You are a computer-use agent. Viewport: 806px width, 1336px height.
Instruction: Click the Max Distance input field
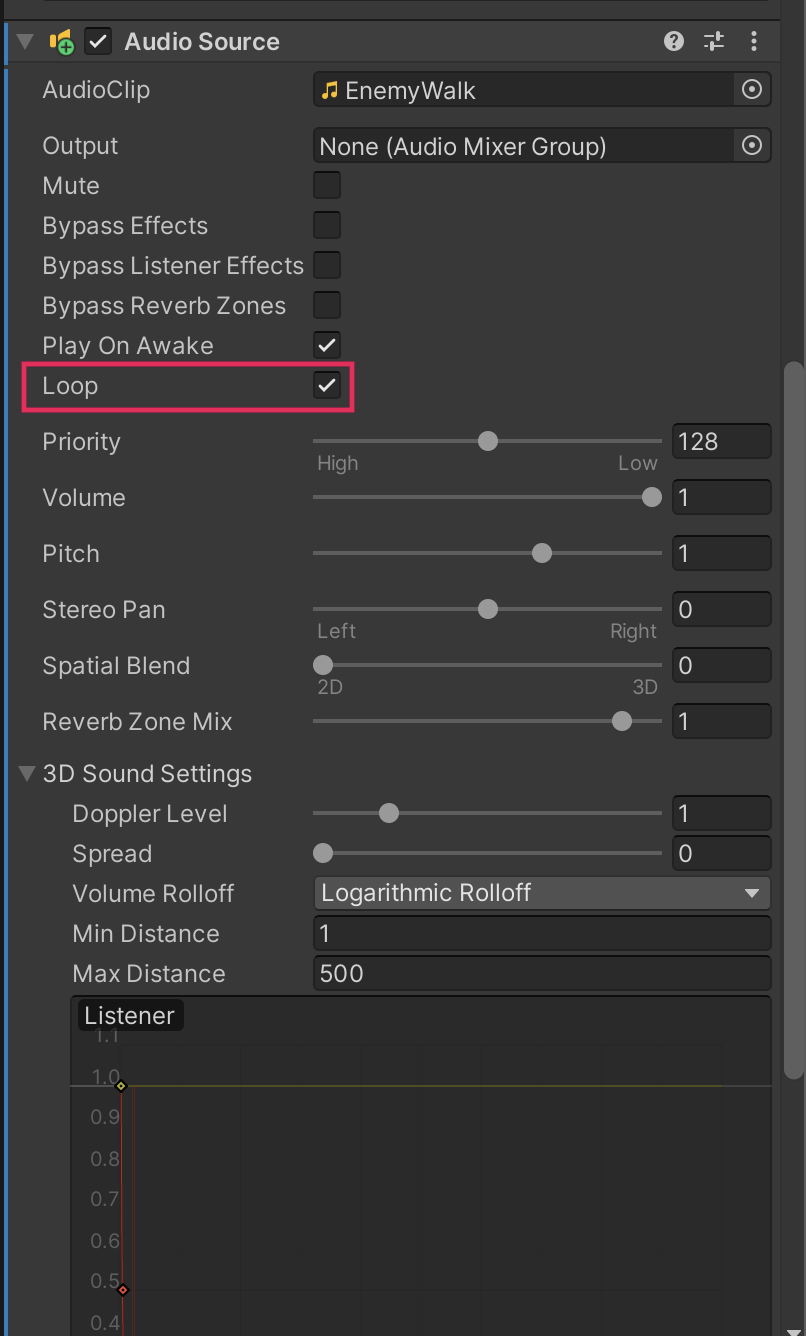click(541, 973)
